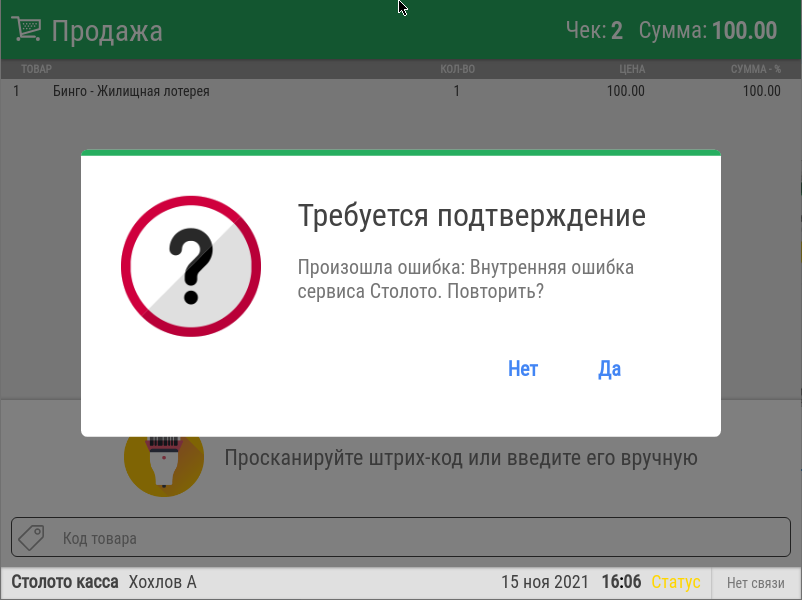The height and width of the screenshot is (600, 802).
Task: Click the Чек: 2 receipt number
Action: [x=594, y=30]
